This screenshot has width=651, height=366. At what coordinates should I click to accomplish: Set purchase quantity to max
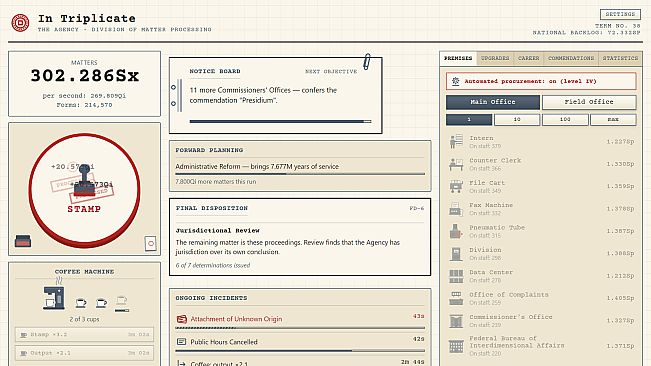[x=613, y=120]
